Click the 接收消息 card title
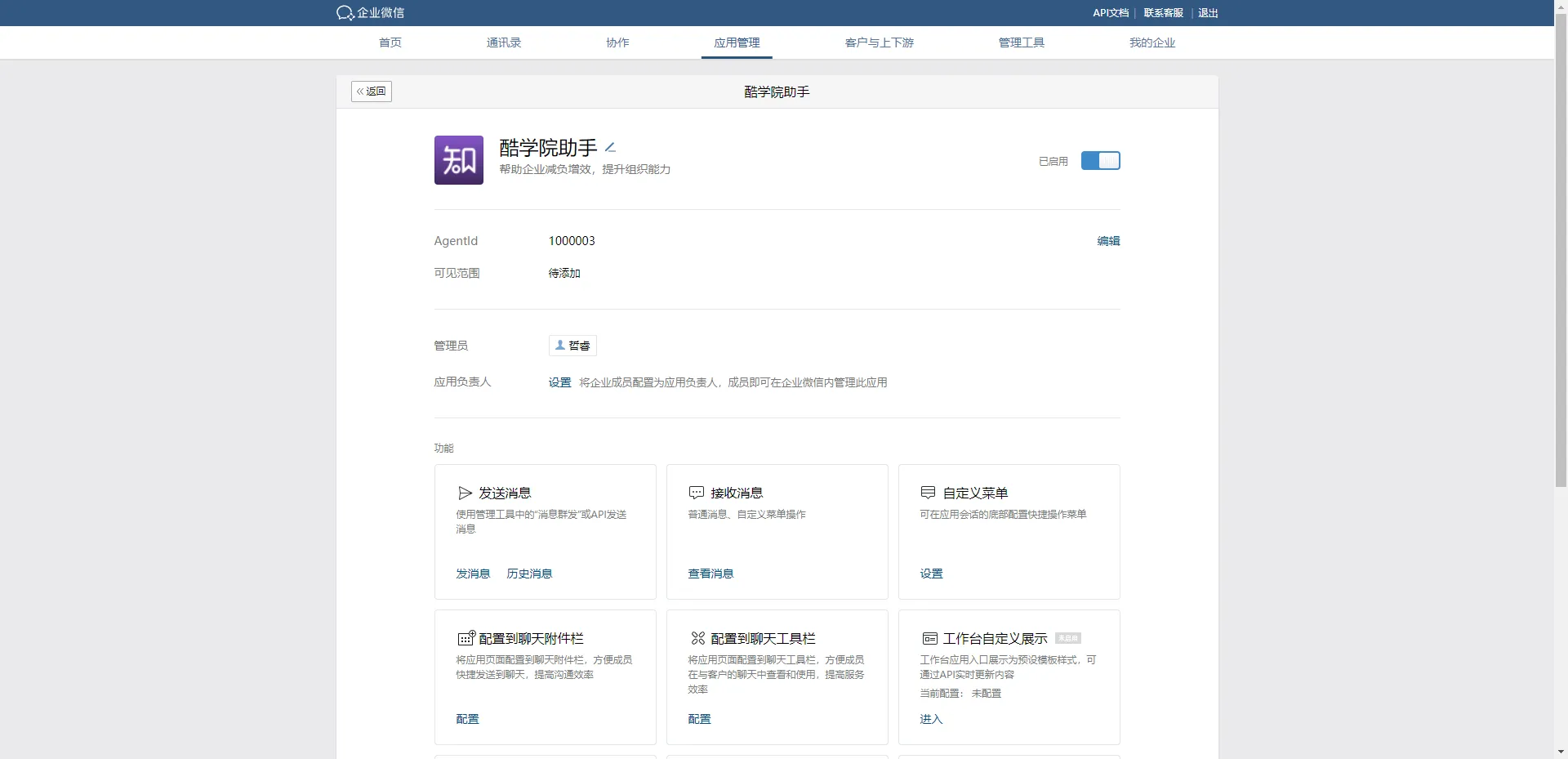This screenshot has height=759, width=1568. point(737,493)
